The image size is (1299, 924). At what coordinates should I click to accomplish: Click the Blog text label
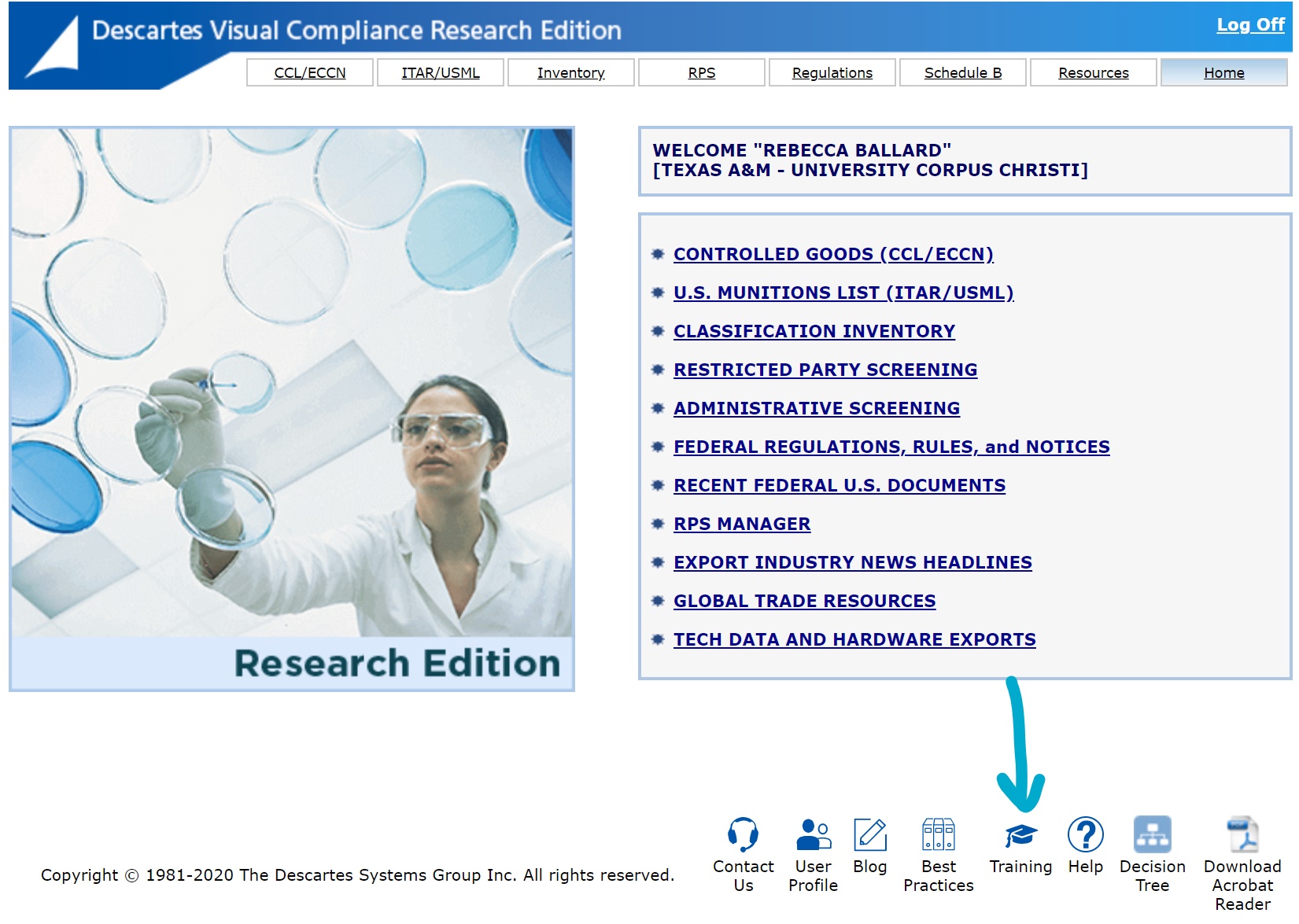point(870,867)
